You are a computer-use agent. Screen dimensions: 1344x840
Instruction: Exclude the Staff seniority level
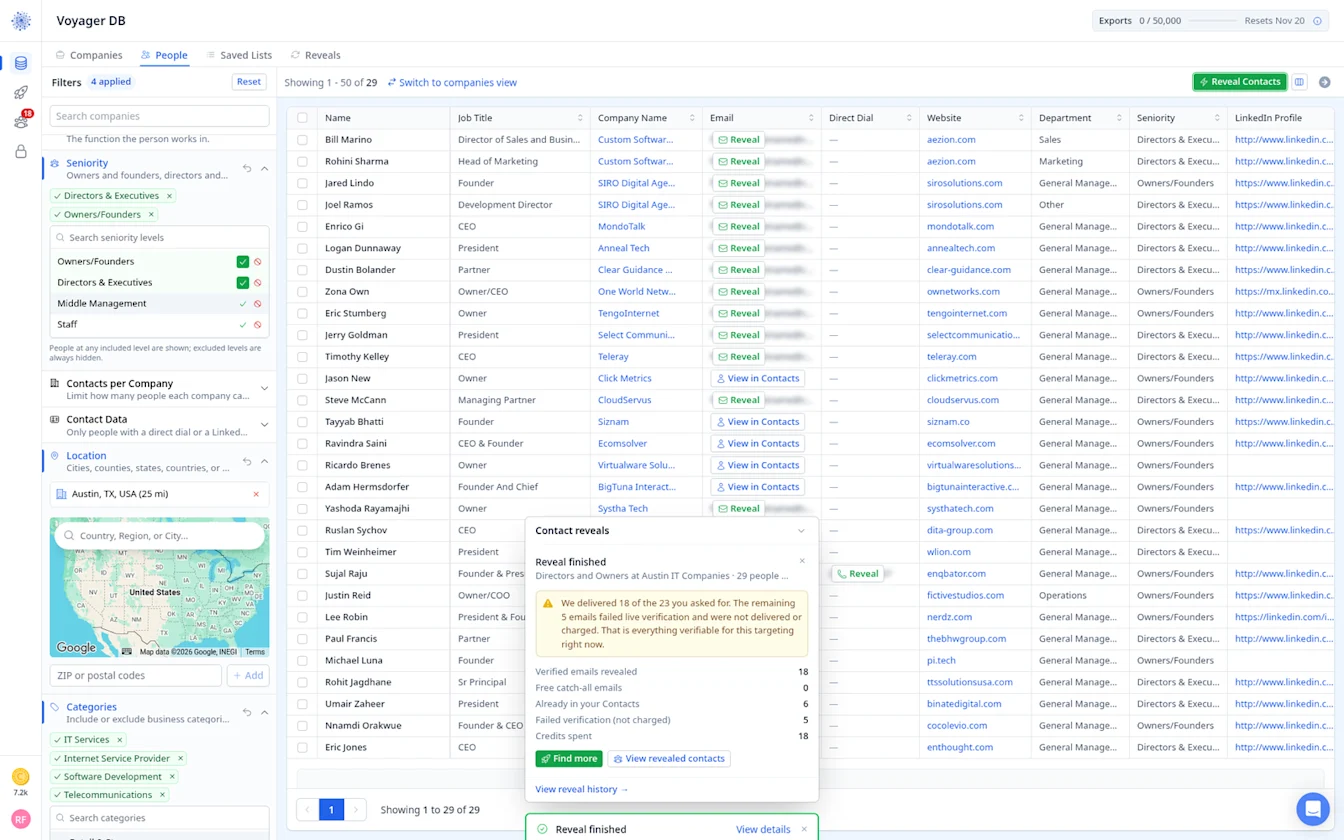tap(258, 325)
